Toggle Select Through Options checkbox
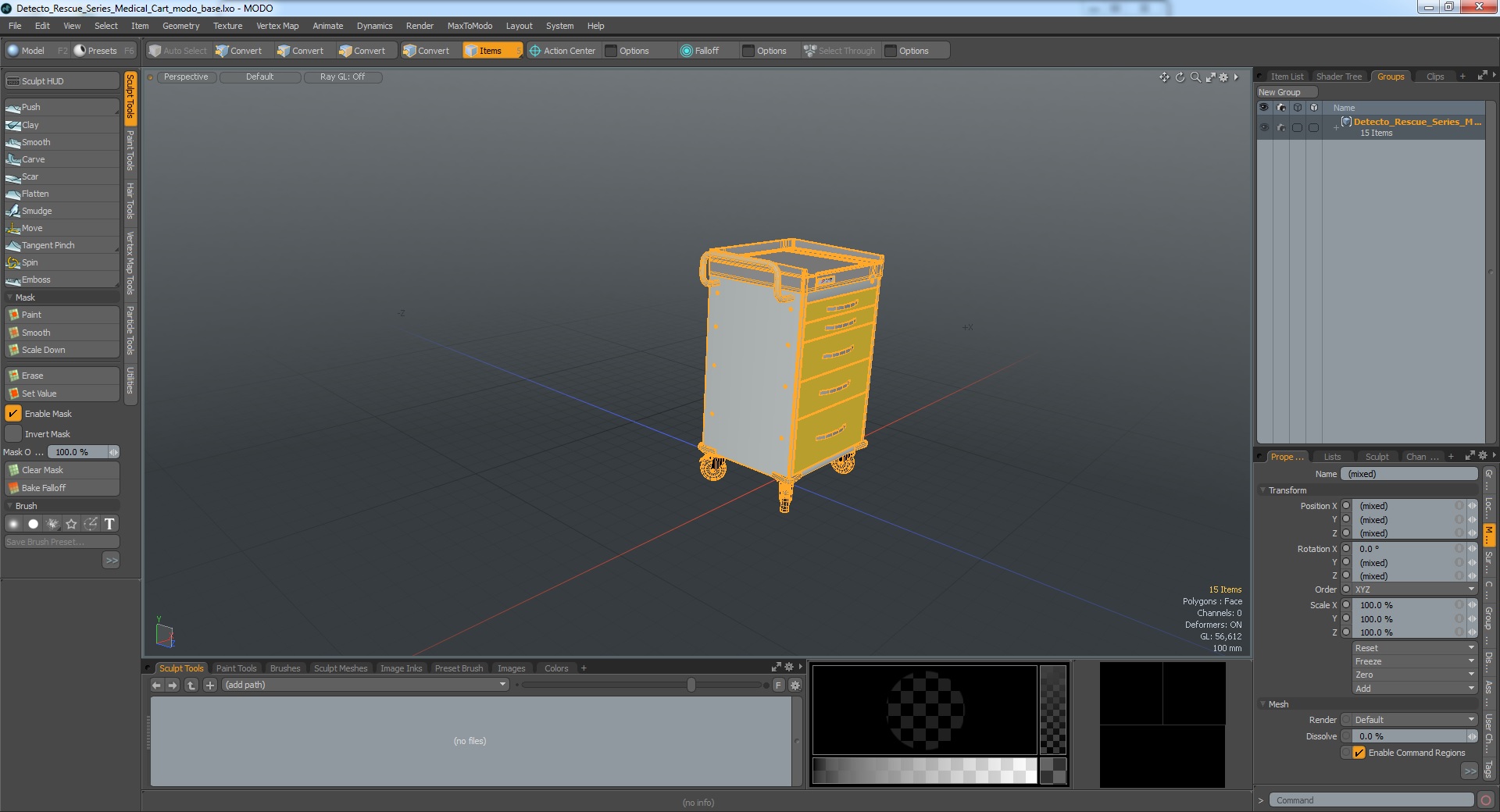Image resolution: width=1500 pixels, height=812 pixels. click(x=890, y=51)
